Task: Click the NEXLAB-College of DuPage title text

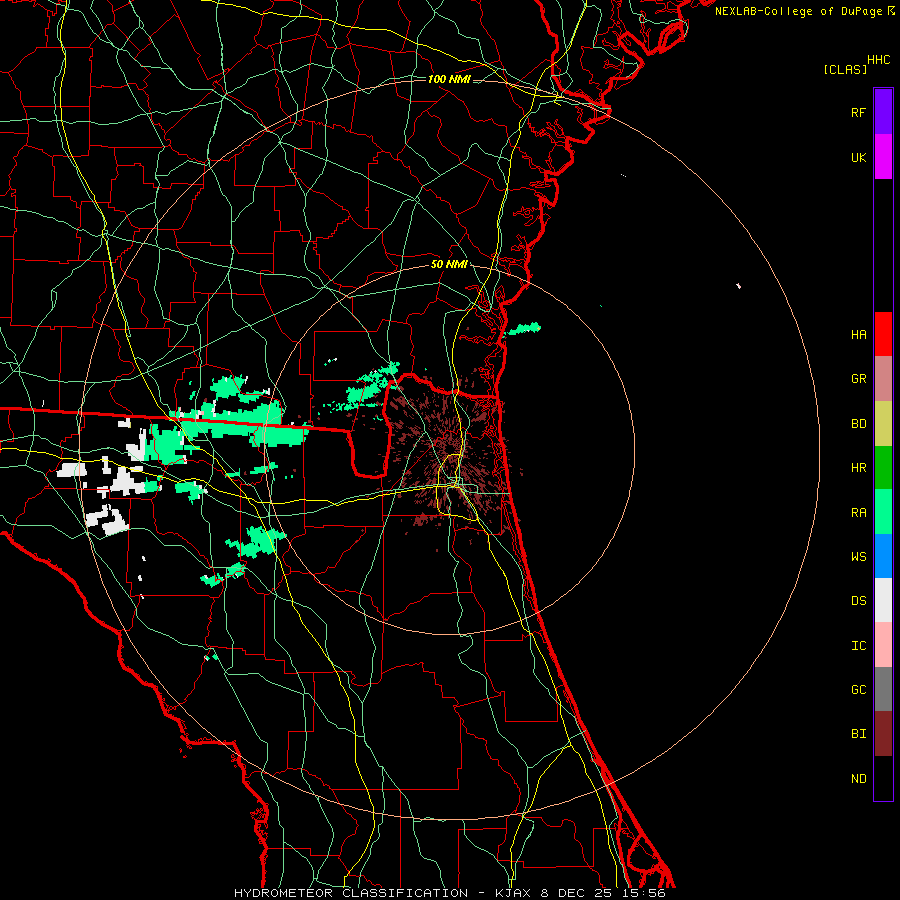Action: pyautogui.click(x=798, y=11)
